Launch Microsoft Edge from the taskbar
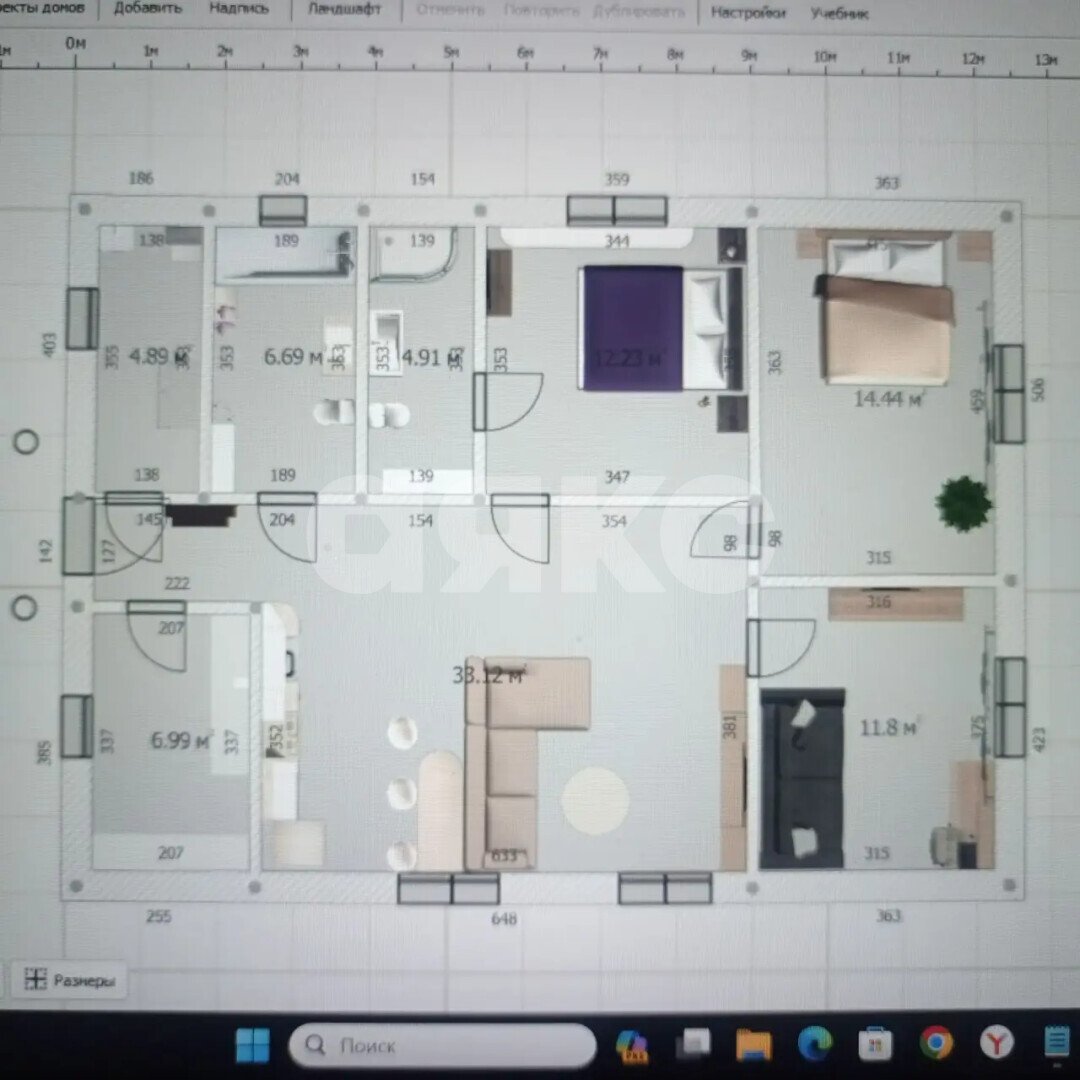Image resolution: width=1080 pixels, height=1080 pixels. point(815,1043)
